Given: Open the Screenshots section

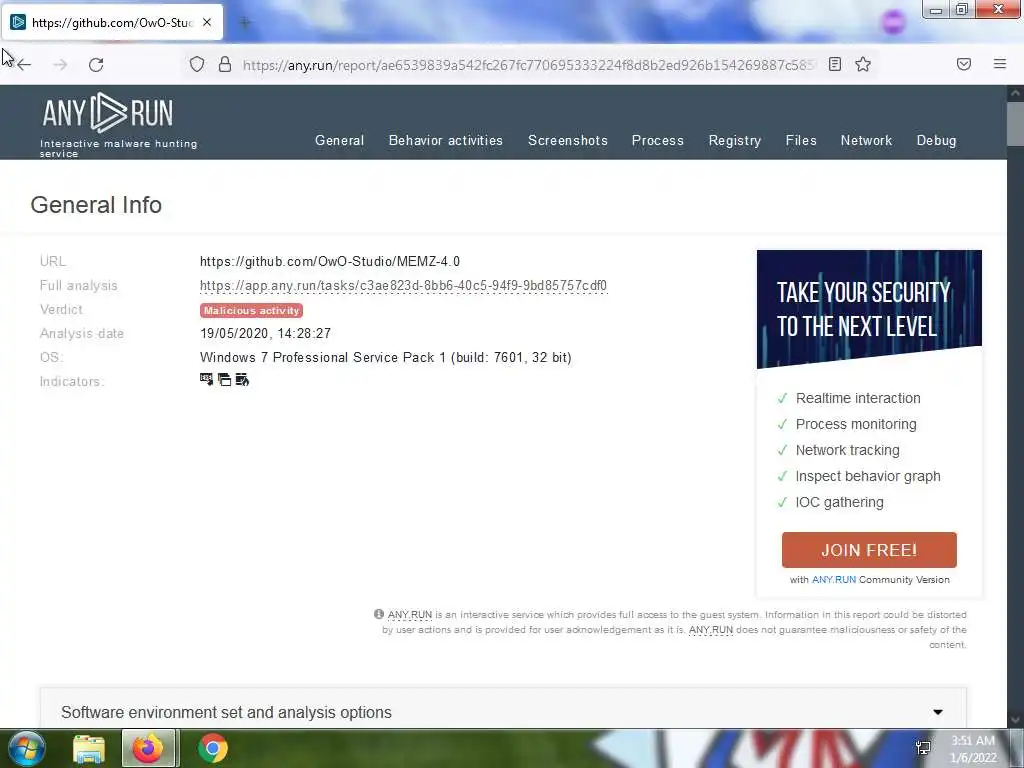Looking at the screenshot, I should (x=568, y=140).
